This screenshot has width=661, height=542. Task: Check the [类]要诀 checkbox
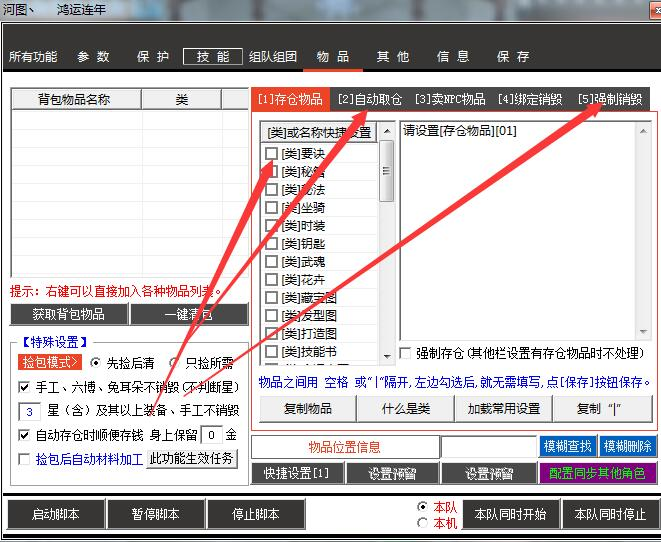click(272, 154)
